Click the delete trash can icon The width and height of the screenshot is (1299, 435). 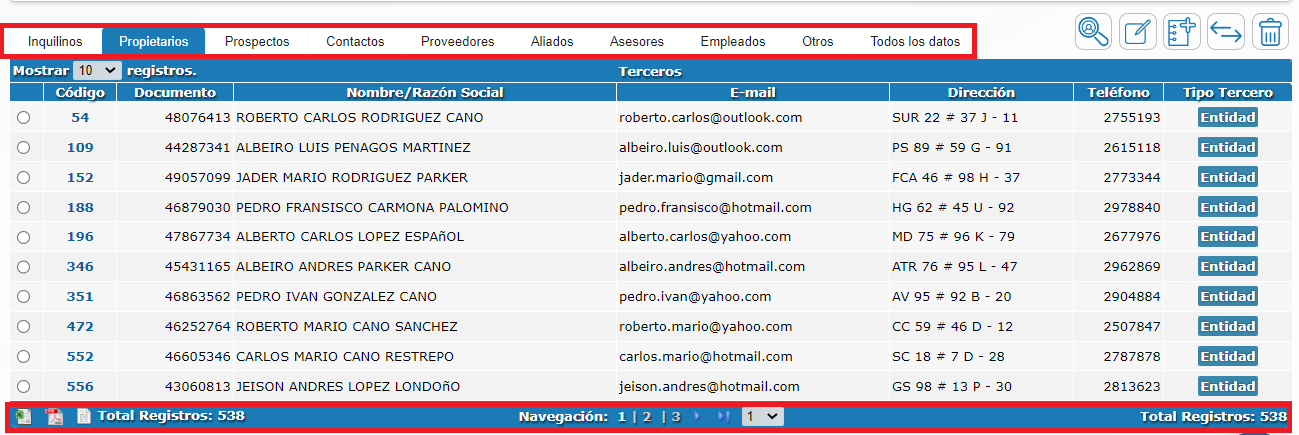(x=1269, y=33)
